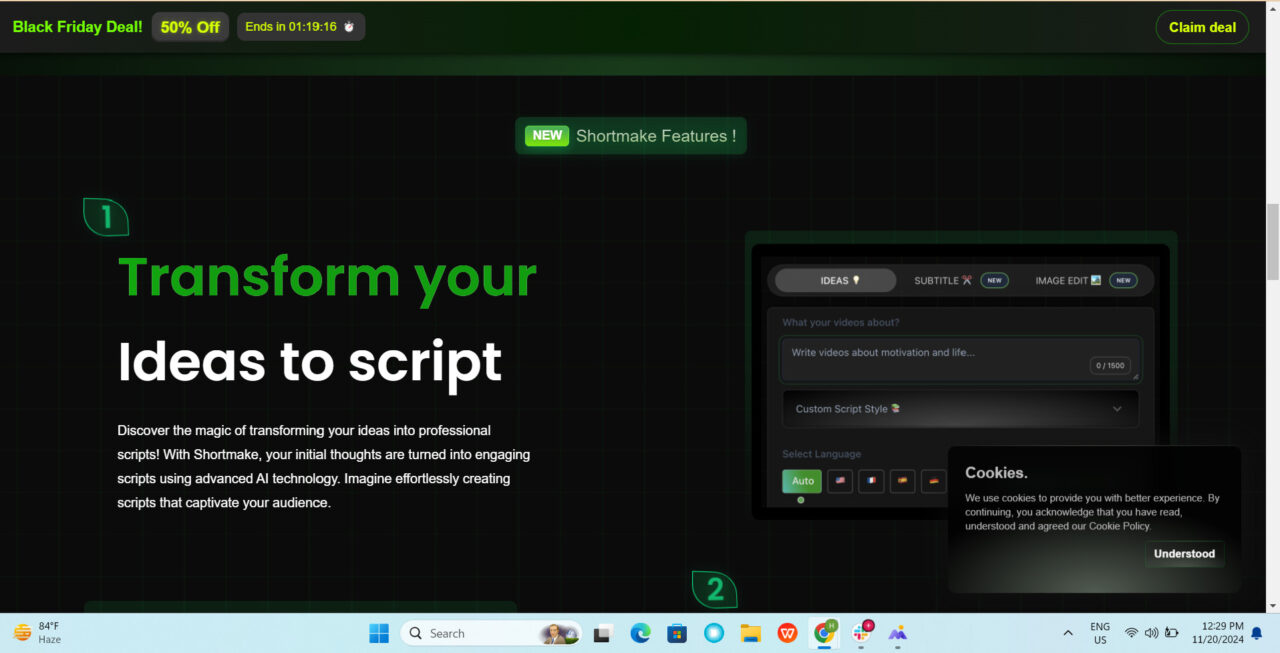This screenshot has height=653, width=1280.
Task: Launch Microsoft Store from the taskbar
Action: pyautogui.click(x=677, y=633)
